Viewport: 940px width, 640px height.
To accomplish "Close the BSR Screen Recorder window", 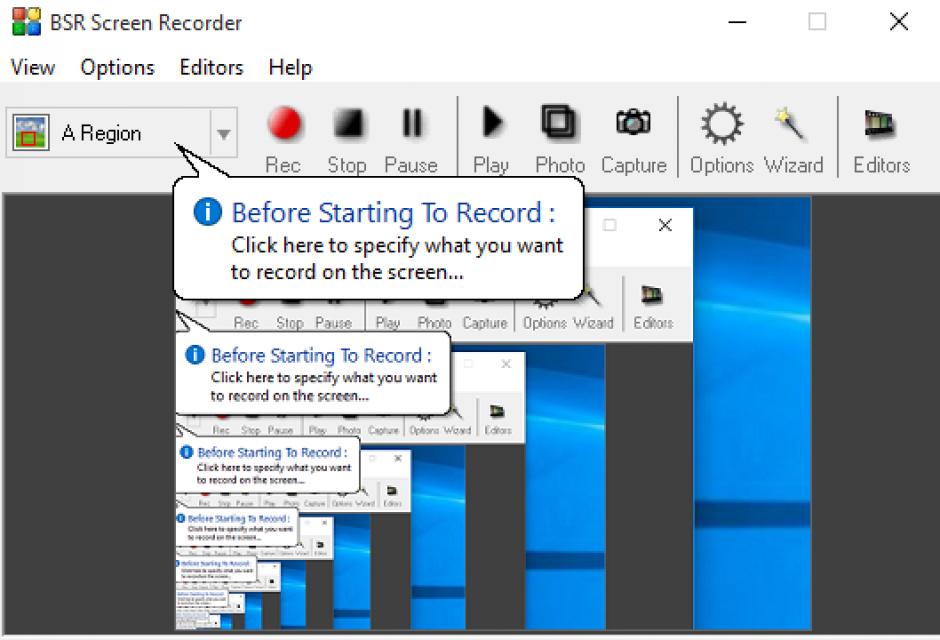I will (899, 22).
